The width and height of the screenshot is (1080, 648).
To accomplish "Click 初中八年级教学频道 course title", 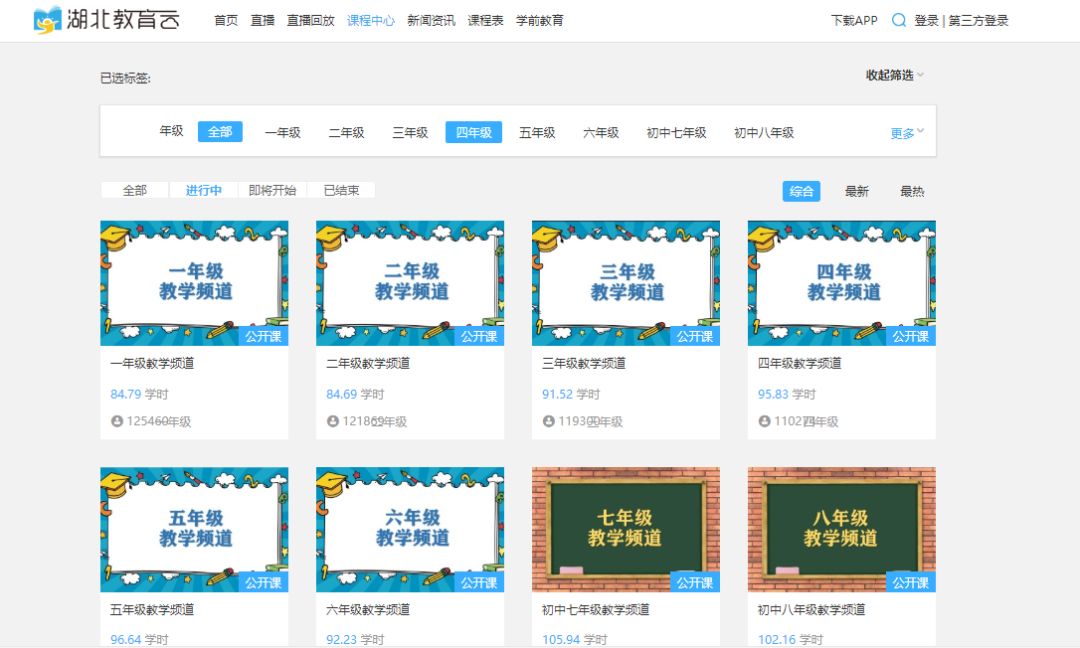I will point(811,609).
